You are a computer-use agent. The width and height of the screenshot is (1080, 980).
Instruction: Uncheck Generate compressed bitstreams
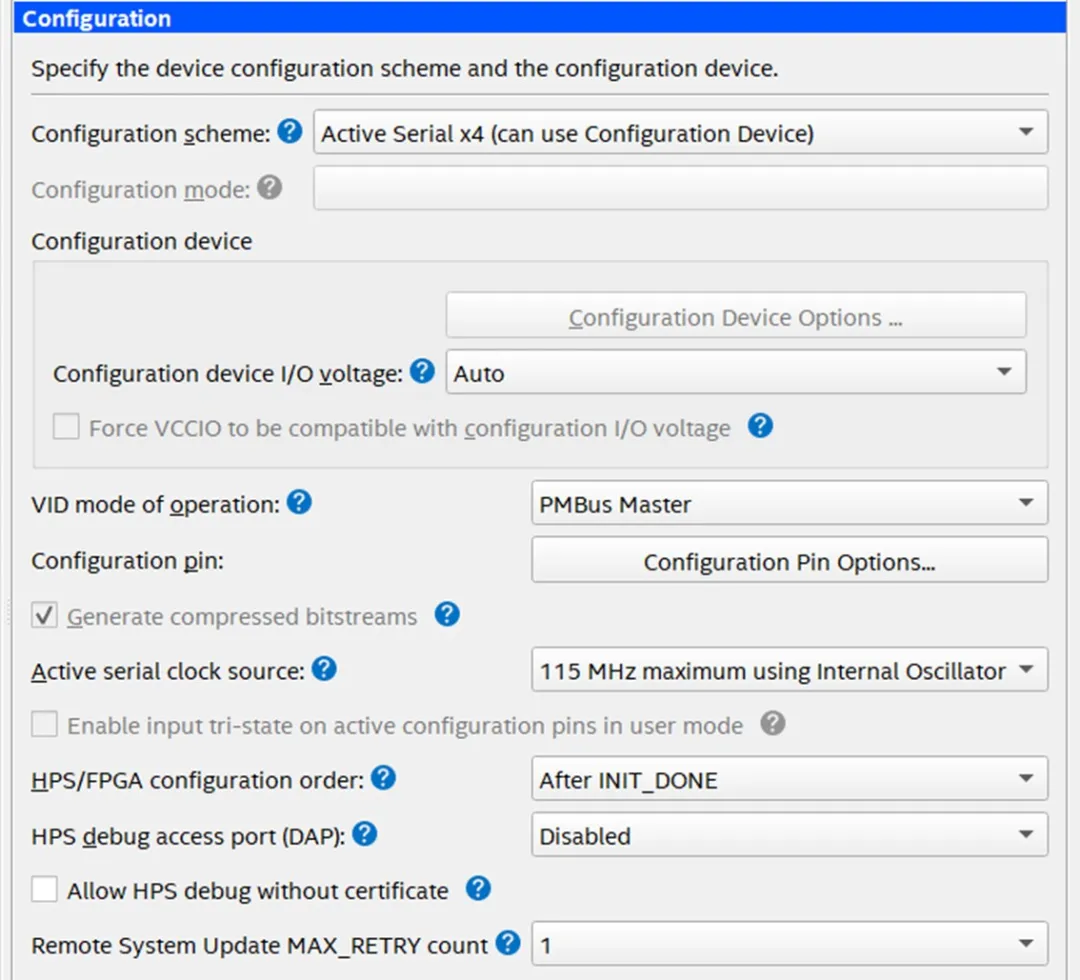click(x=44, y=615)
